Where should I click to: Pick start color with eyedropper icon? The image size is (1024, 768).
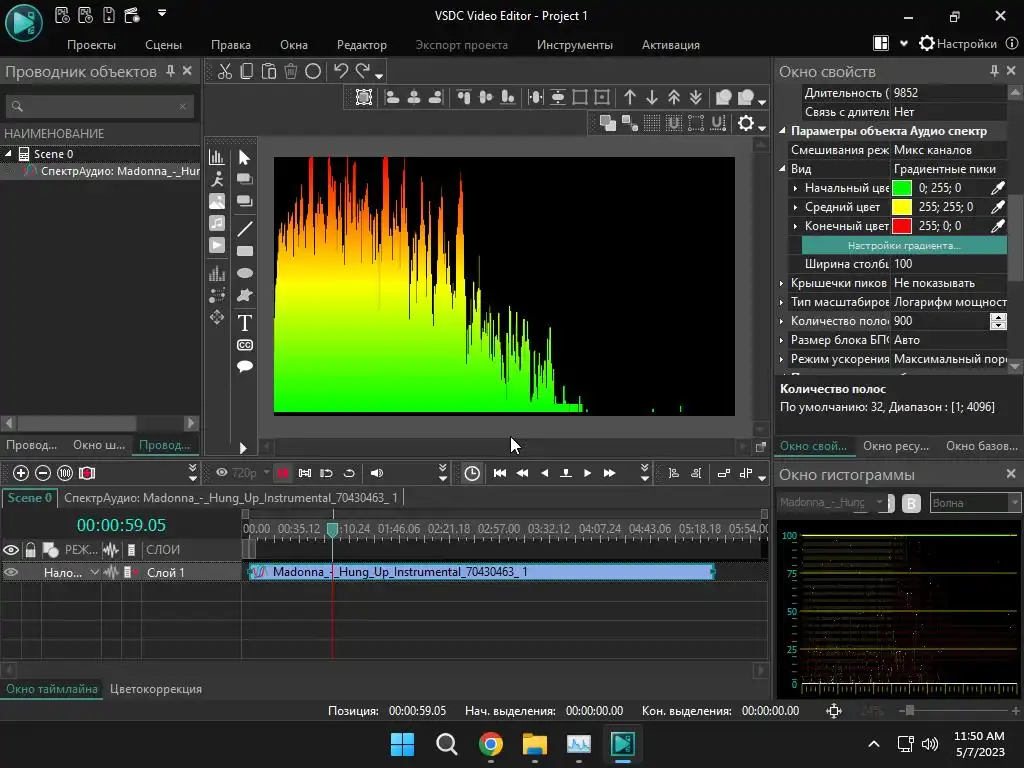click(997, 188)
